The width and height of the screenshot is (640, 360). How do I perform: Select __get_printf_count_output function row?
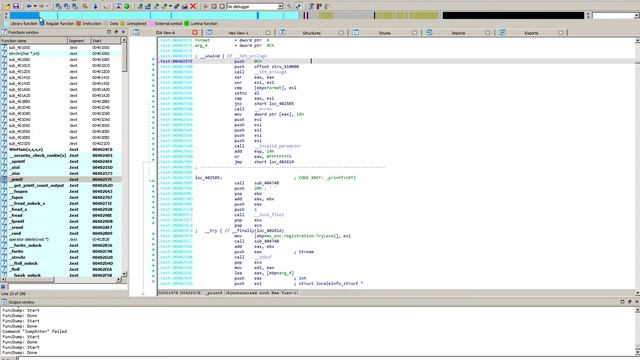(x=61, y=185)
